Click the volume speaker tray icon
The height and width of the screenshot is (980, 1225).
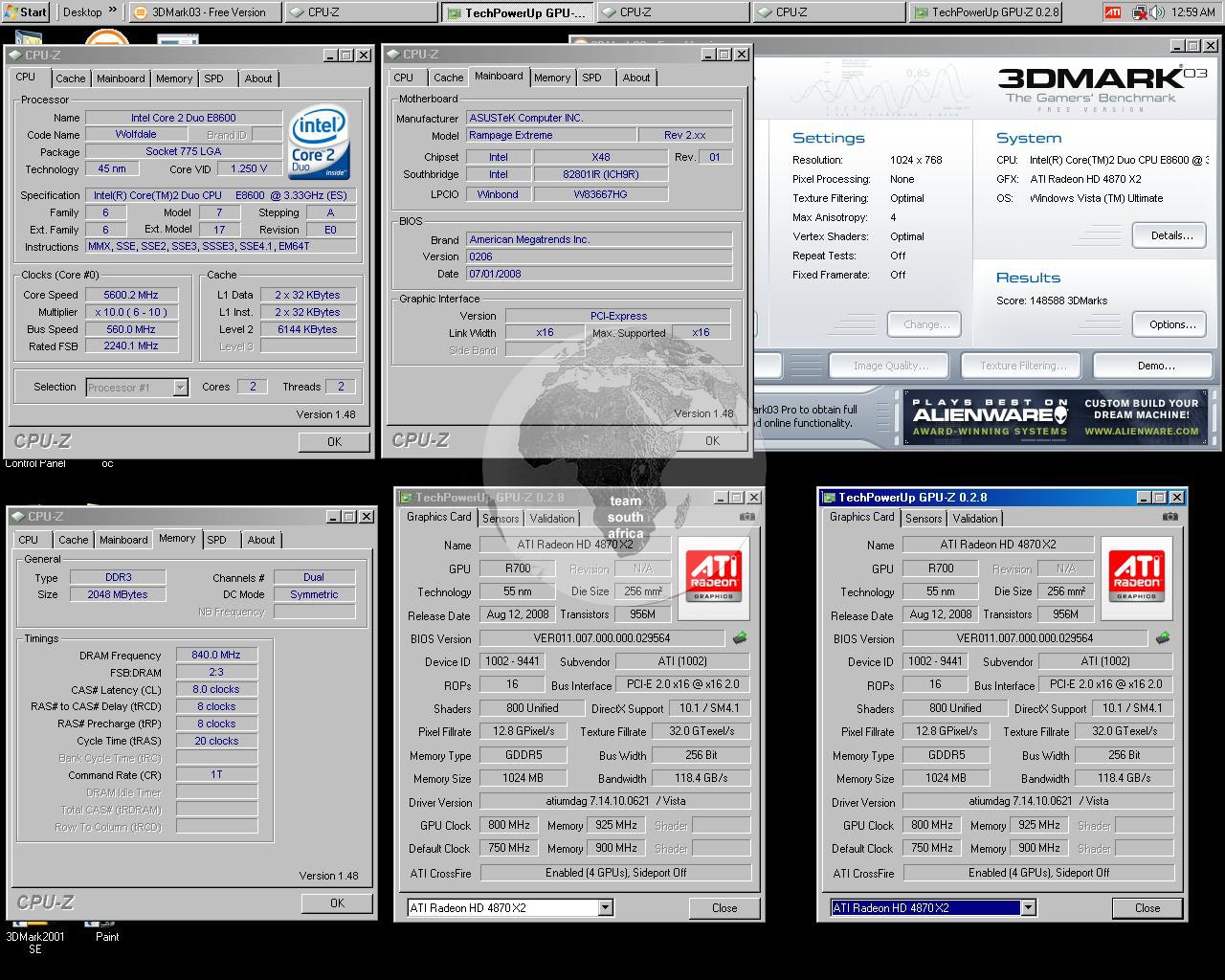click(1159, 12)
